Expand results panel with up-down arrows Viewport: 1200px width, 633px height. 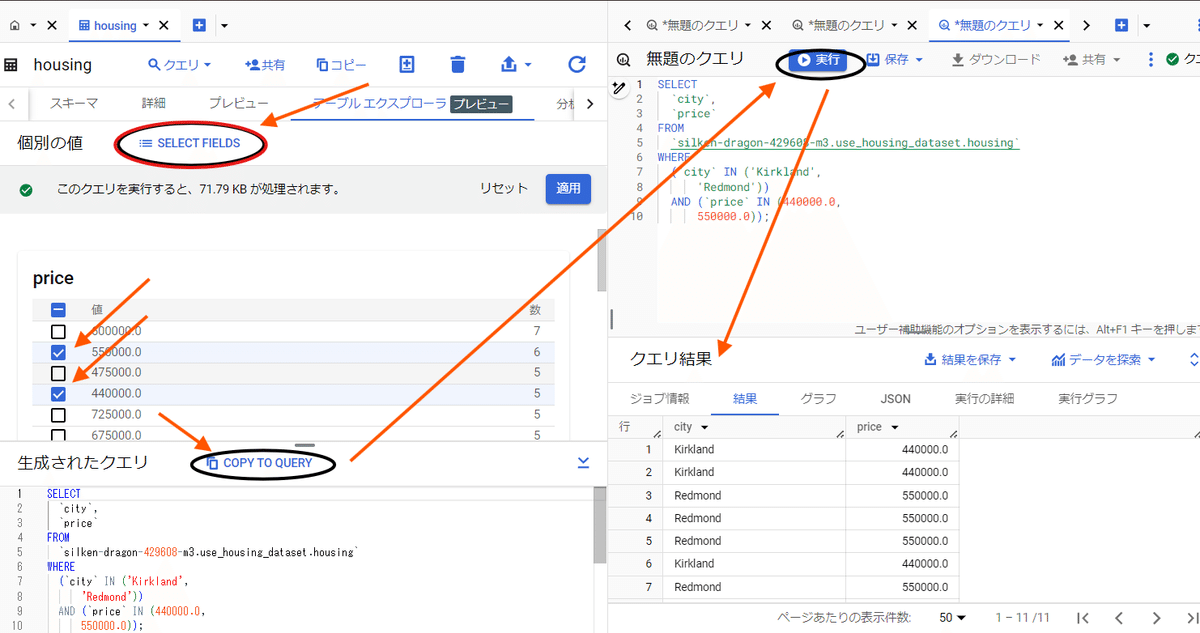pos(1193,359)
